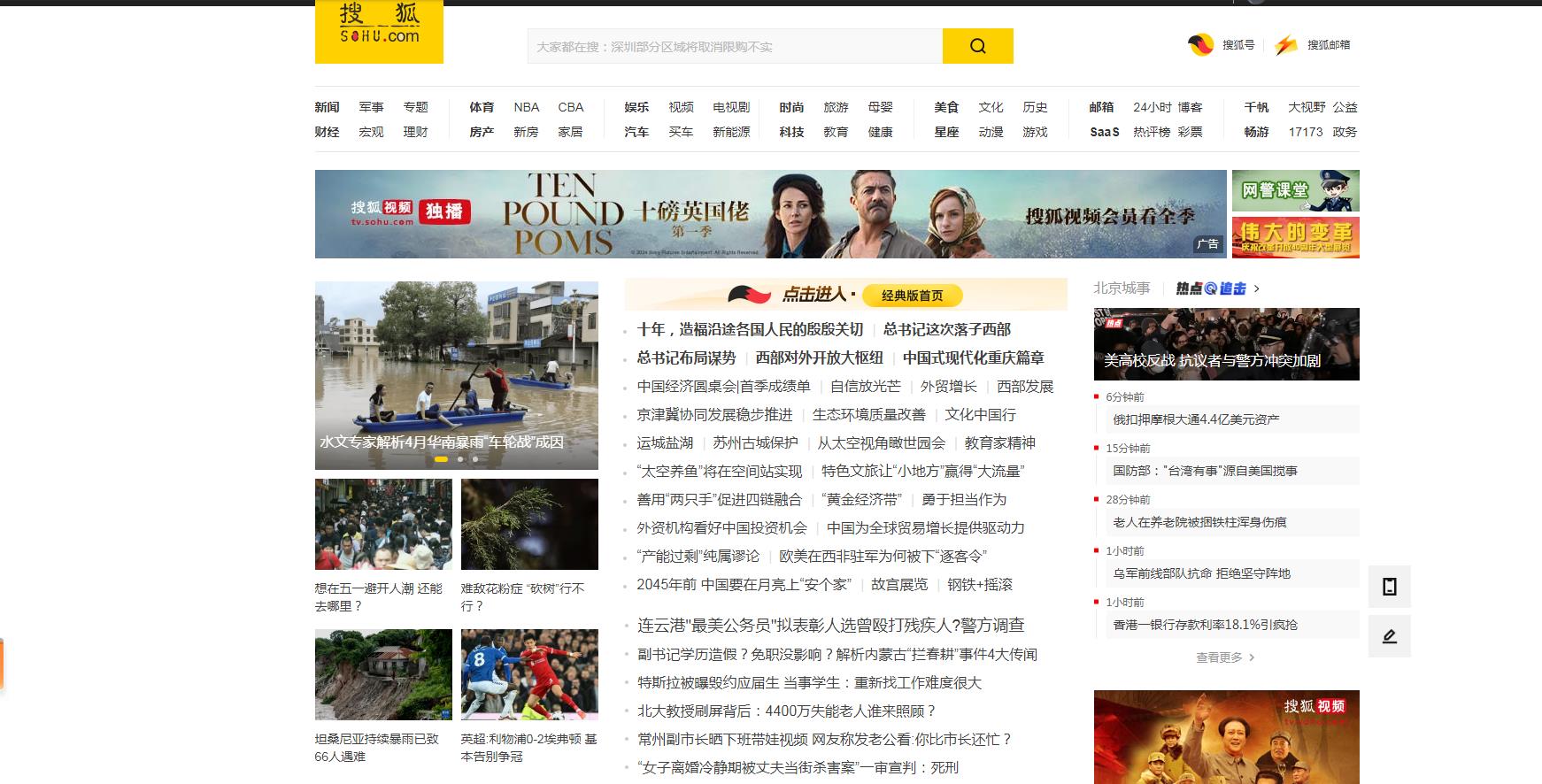
Task: Click the 经典版首页 button
Action: (x=912, y=296)
